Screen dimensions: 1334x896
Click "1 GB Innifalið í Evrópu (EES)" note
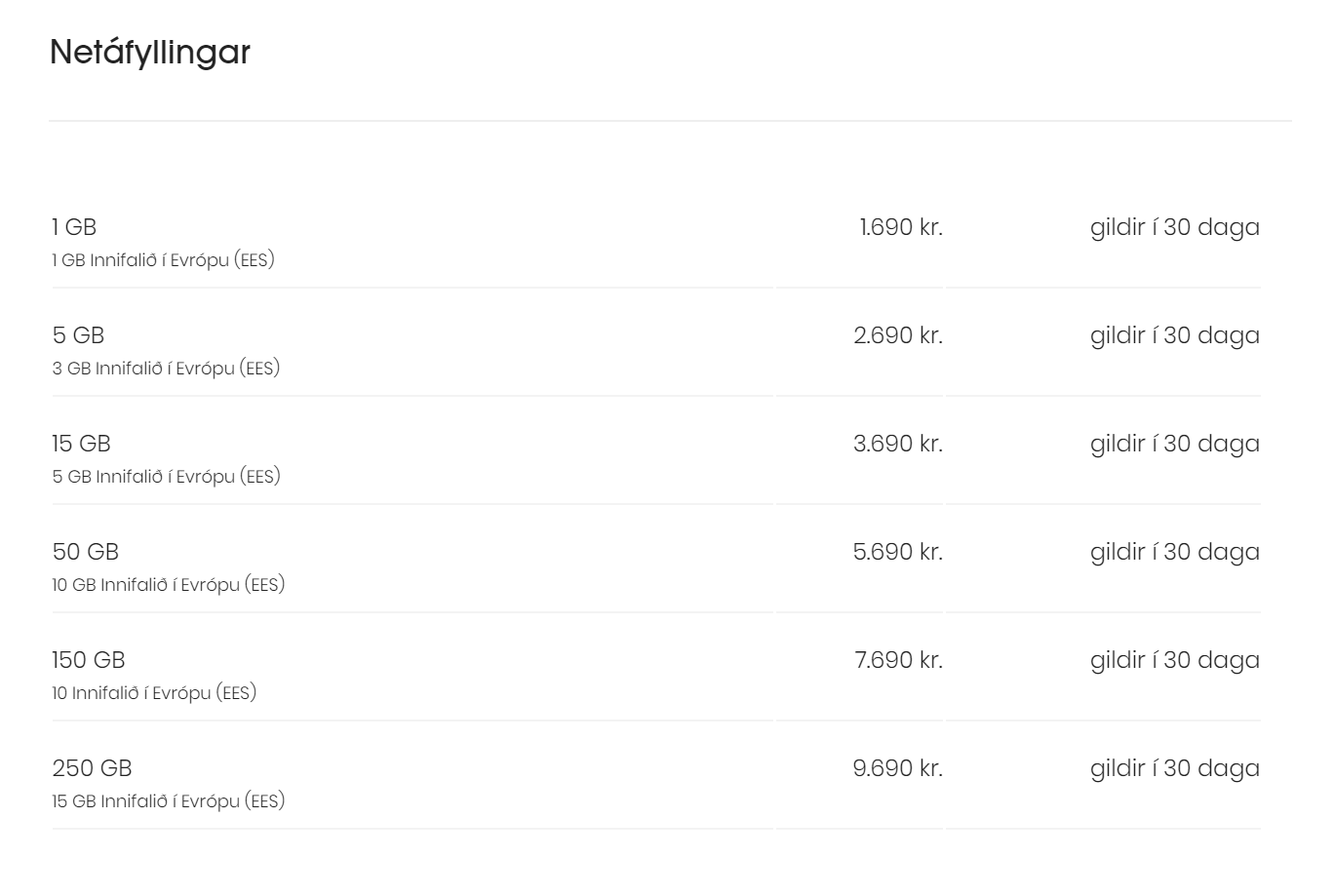163,260
